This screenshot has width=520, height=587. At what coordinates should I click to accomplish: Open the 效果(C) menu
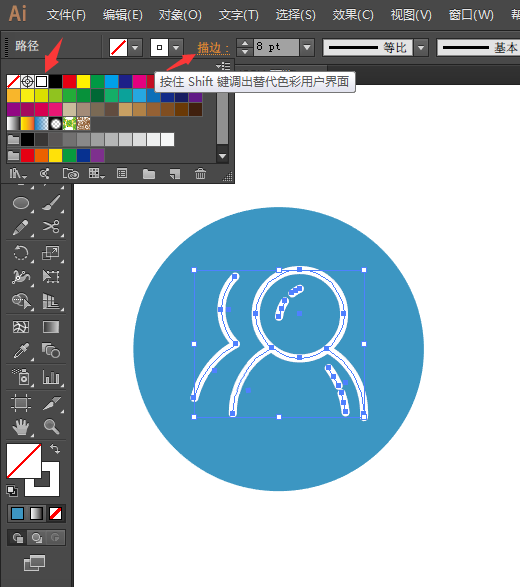[353, 15]
